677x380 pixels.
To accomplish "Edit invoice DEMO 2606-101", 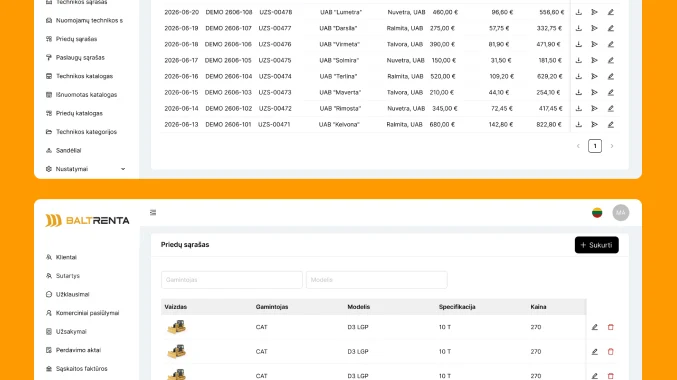I will 611,124.
